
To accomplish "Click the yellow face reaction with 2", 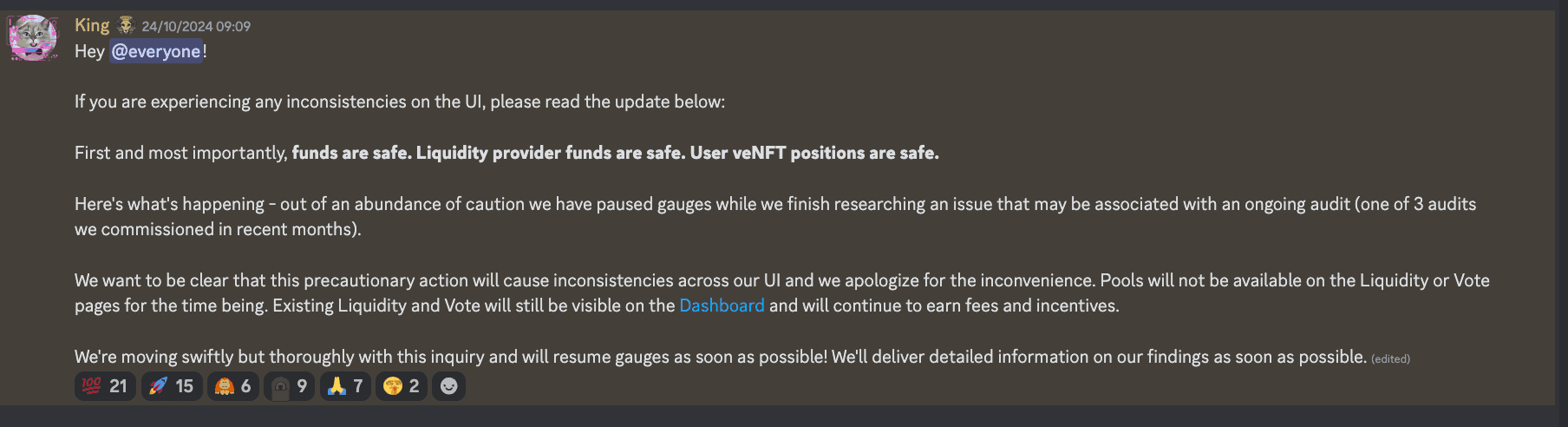I will point(401,386).
